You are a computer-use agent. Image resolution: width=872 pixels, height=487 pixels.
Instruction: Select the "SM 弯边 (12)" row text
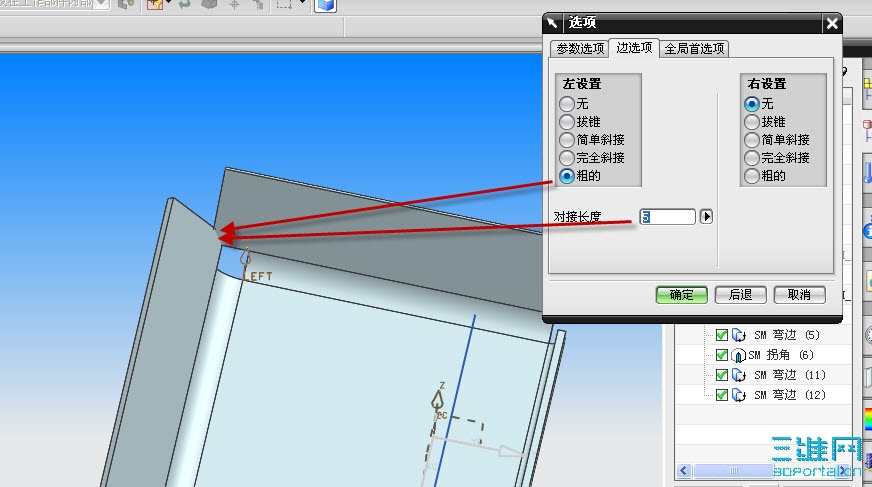790,395
